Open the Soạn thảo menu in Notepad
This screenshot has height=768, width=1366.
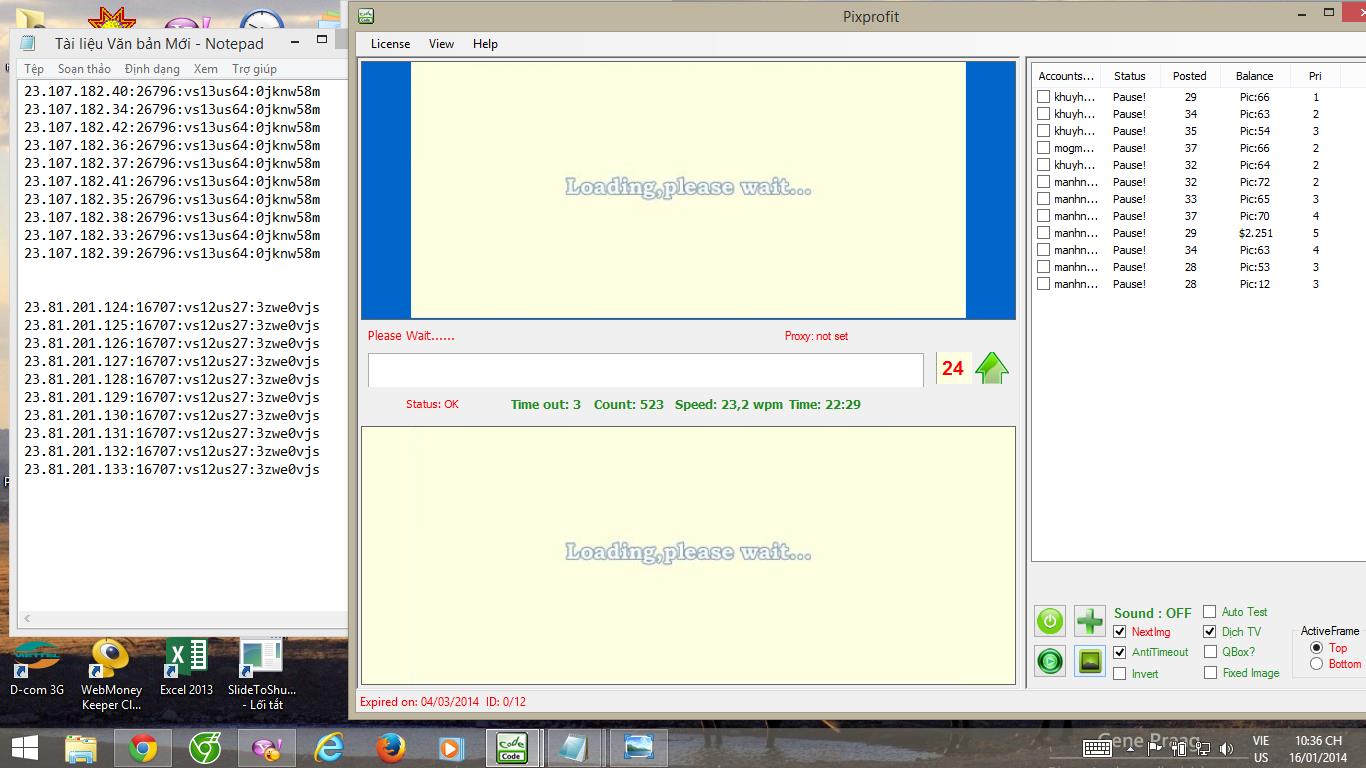(84, 69)
